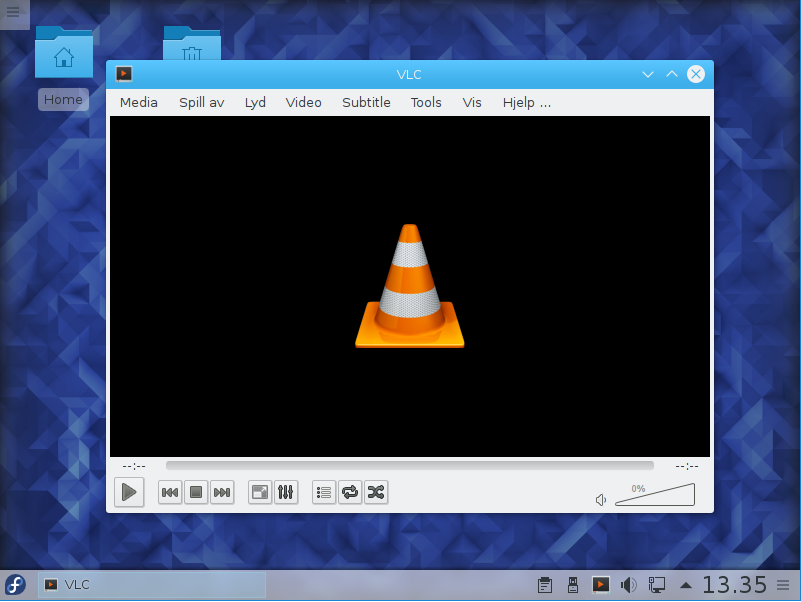This screenshot has width=801, height=602.
Task: Click the remaining time label
Action: pyautogui.click(x=687, y=466)
